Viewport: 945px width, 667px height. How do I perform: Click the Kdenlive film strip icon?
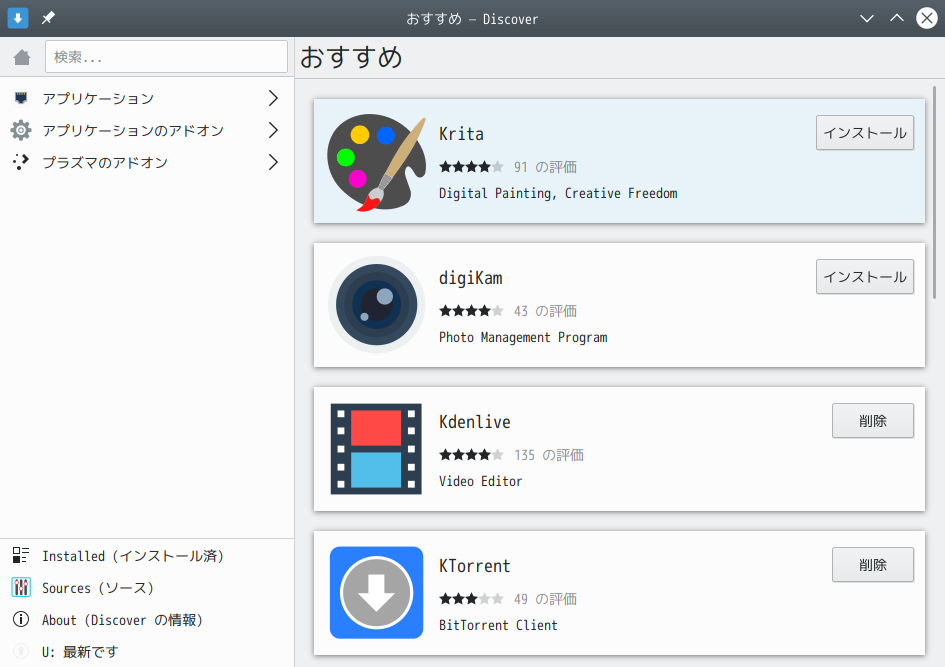[x=376, y=449]
